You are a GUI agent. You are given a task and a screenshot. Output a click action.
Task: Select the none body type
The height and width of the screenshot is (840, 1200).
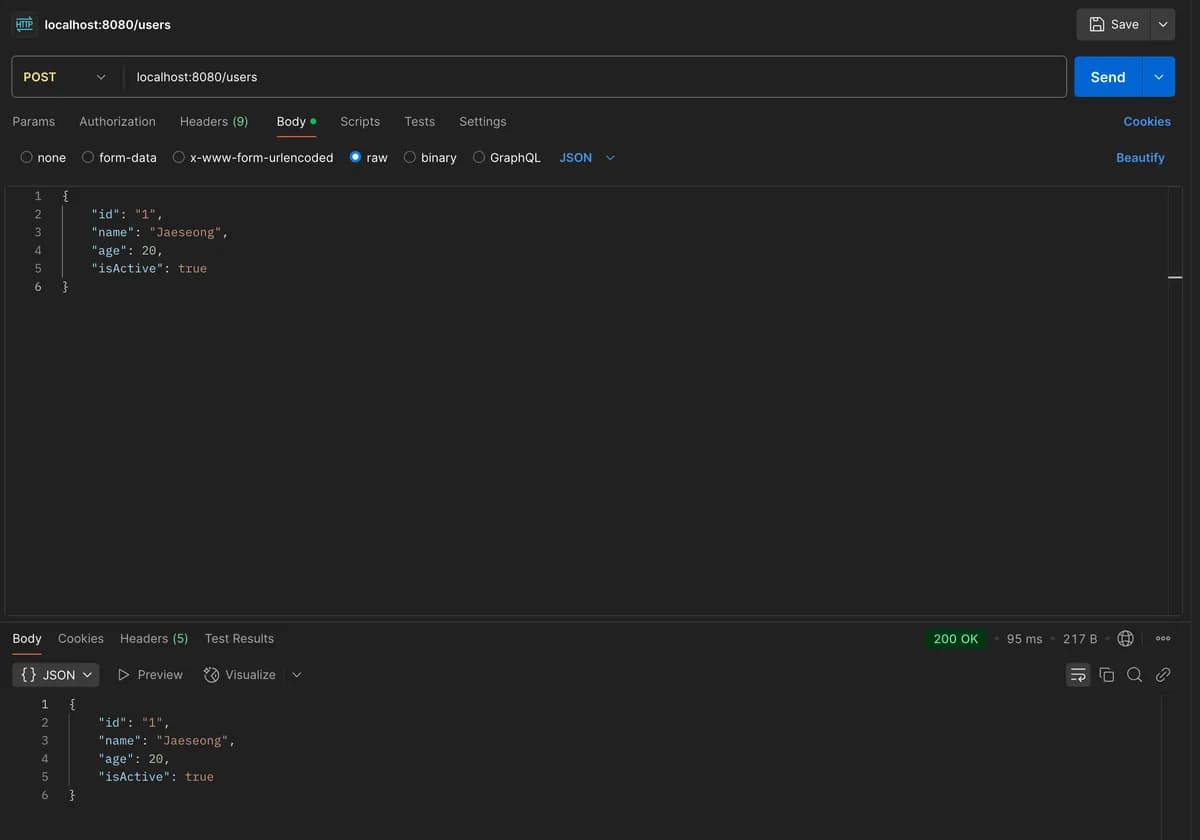[x=43, y=157]
